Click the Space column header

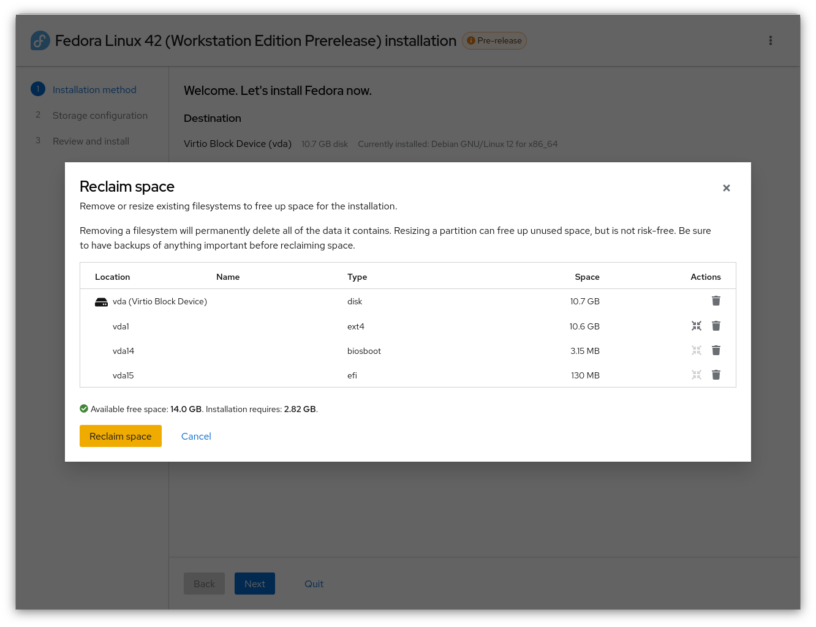tap(587, 276)
